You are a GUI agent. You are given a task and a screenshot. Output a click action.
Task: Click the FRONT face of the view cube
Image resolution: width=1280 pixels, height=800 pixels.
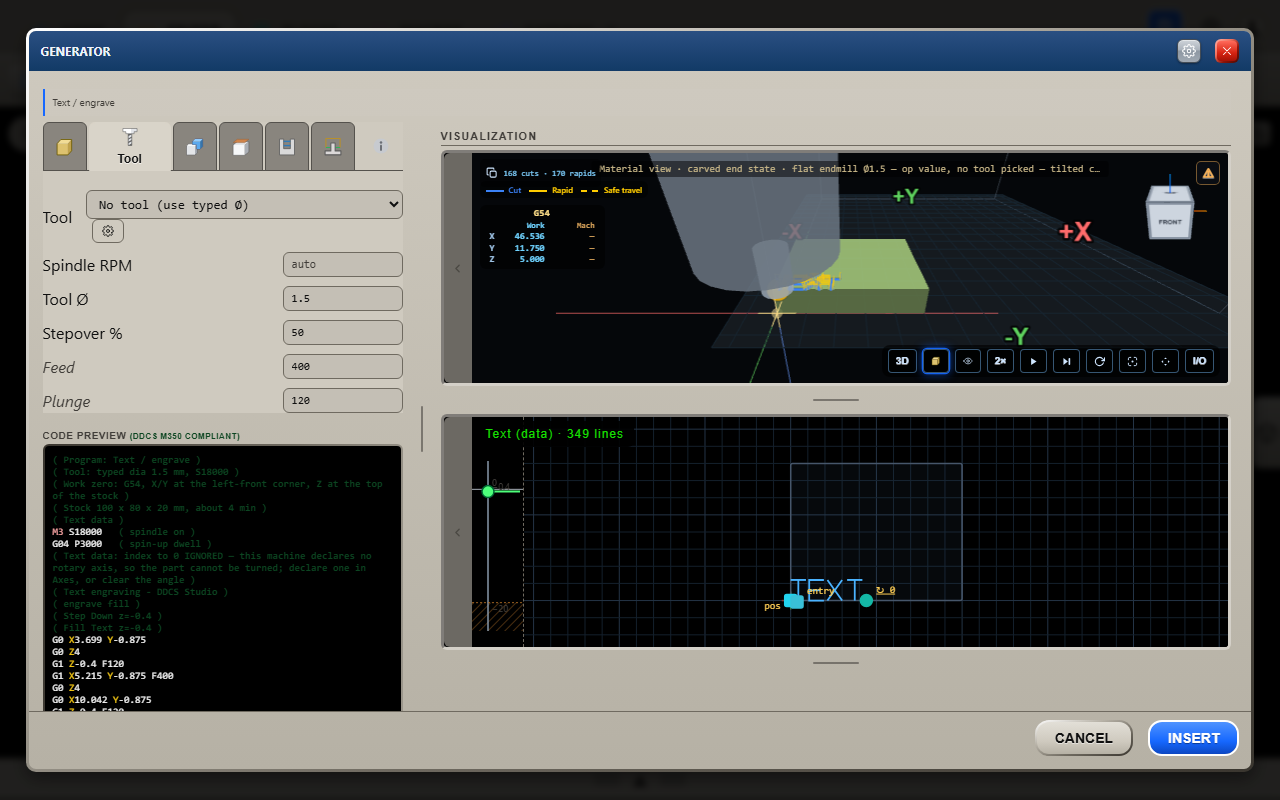pos(1169,221)
